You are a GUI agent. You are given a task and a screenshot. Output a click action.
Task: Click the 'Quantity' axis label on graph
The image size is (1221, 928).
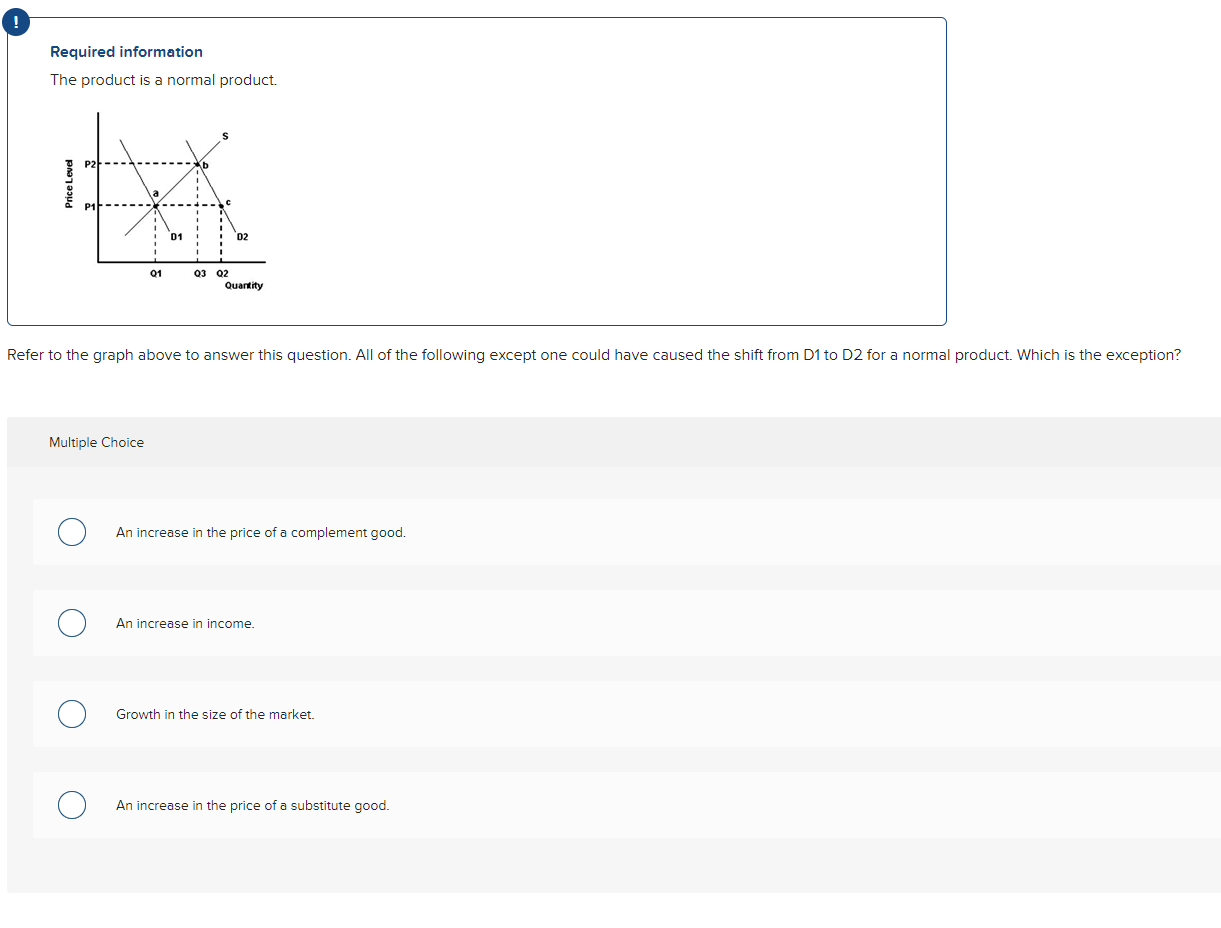(244, 286)
